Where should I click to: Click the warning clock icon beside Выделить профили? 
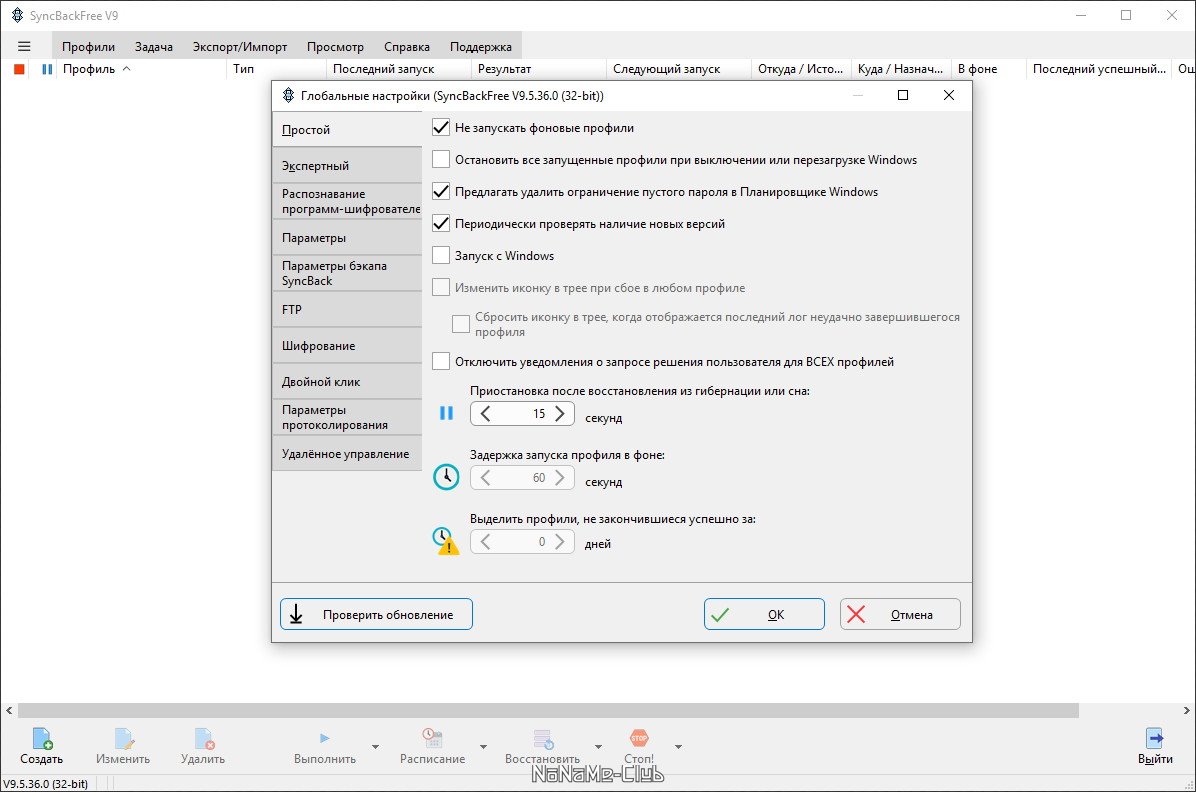tap(446, 540)
